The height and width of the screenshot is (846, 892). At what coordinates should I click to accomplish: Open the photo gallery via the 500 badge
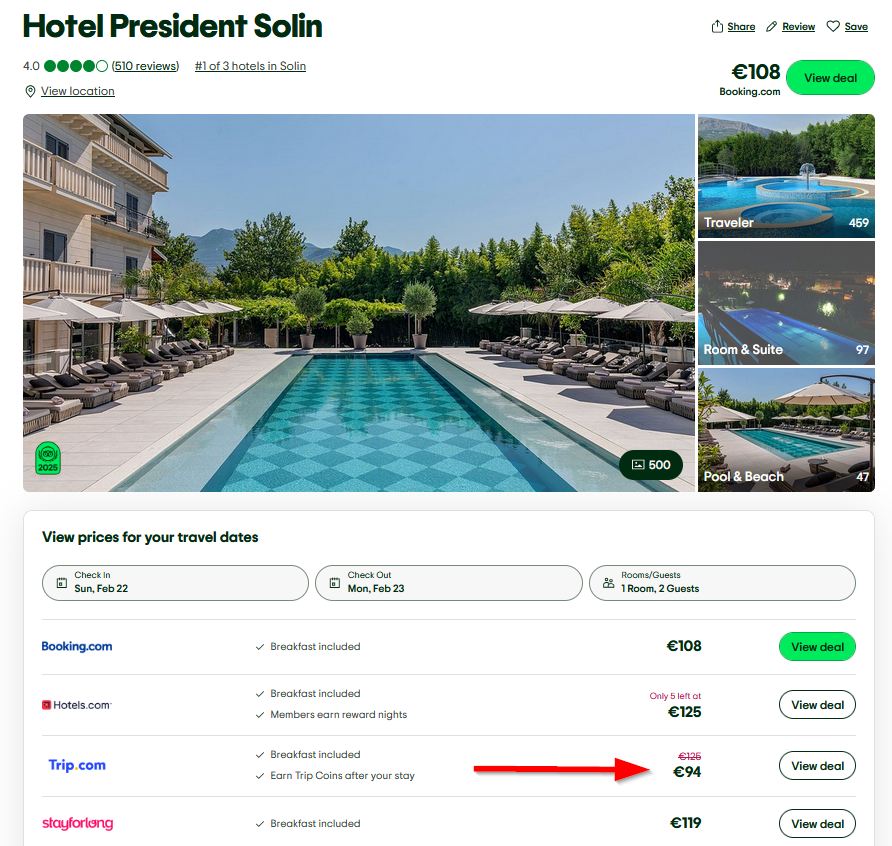[x=650, y=464]
